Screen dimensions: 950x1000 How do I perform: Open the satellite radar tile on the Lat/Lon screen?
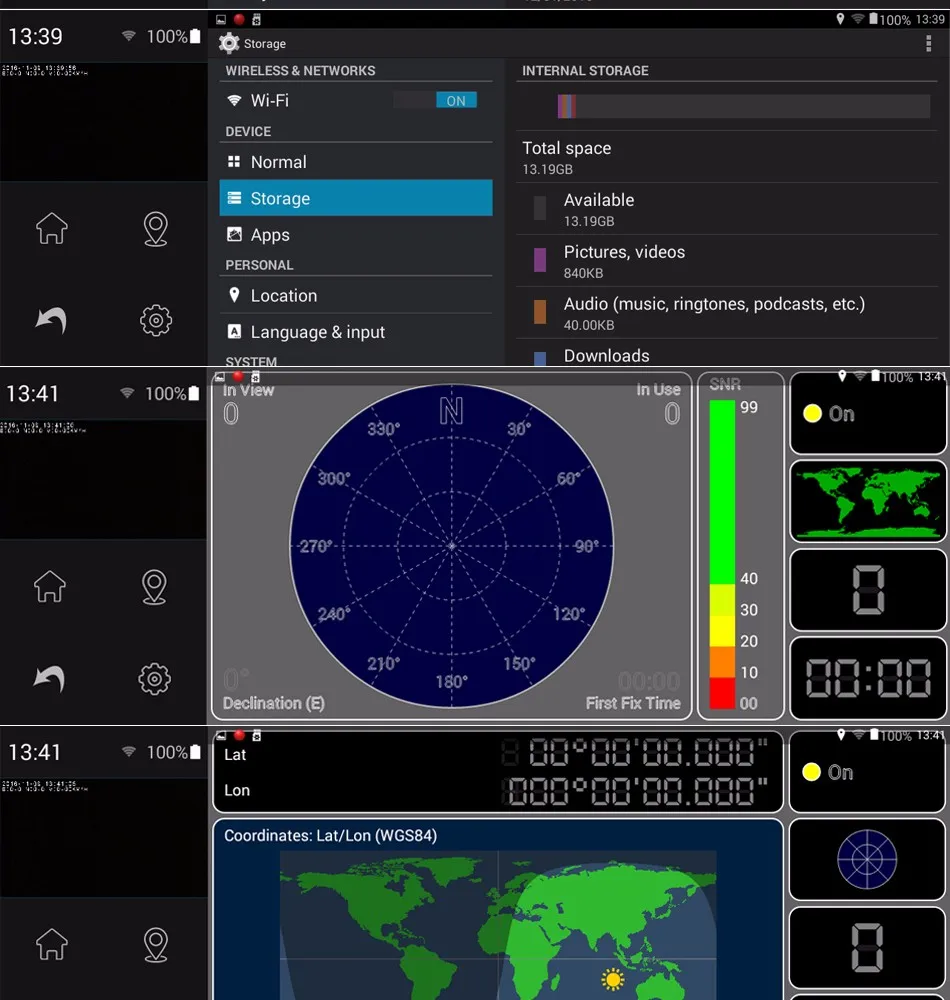867,859
